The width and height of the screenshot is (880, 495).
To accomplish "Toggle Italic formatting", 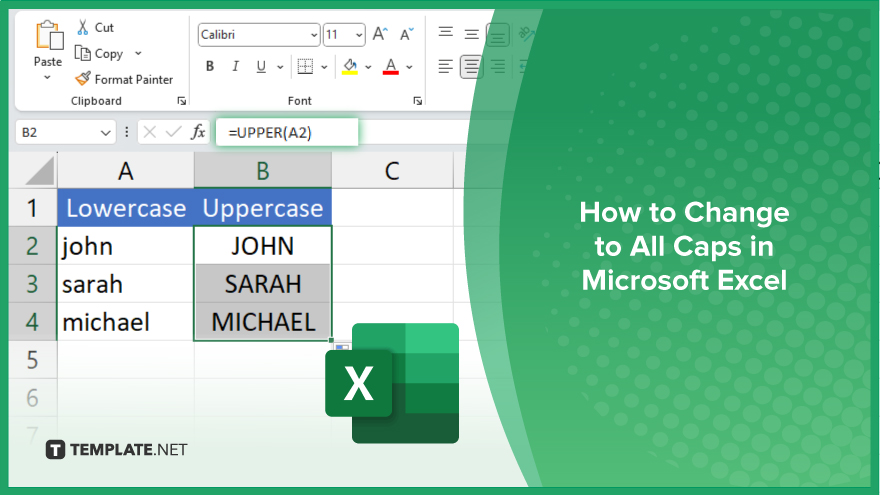I will pos(235,66).
